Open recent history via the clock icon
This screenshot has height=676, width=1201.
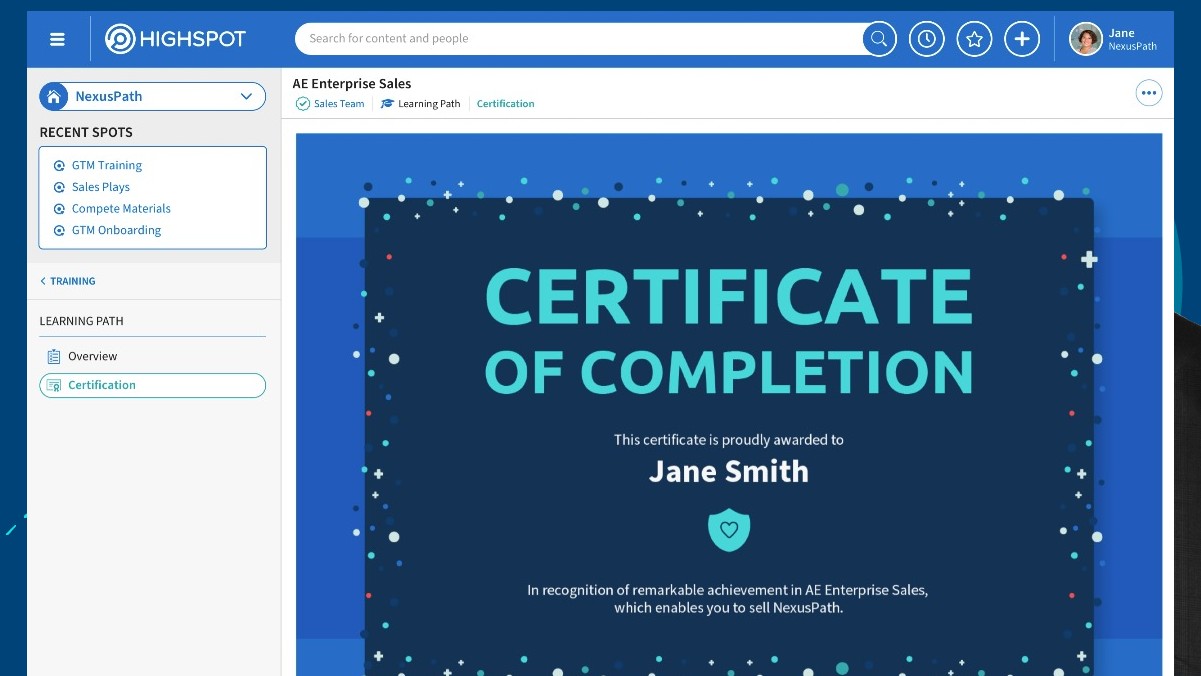click(x=926, y=38)
